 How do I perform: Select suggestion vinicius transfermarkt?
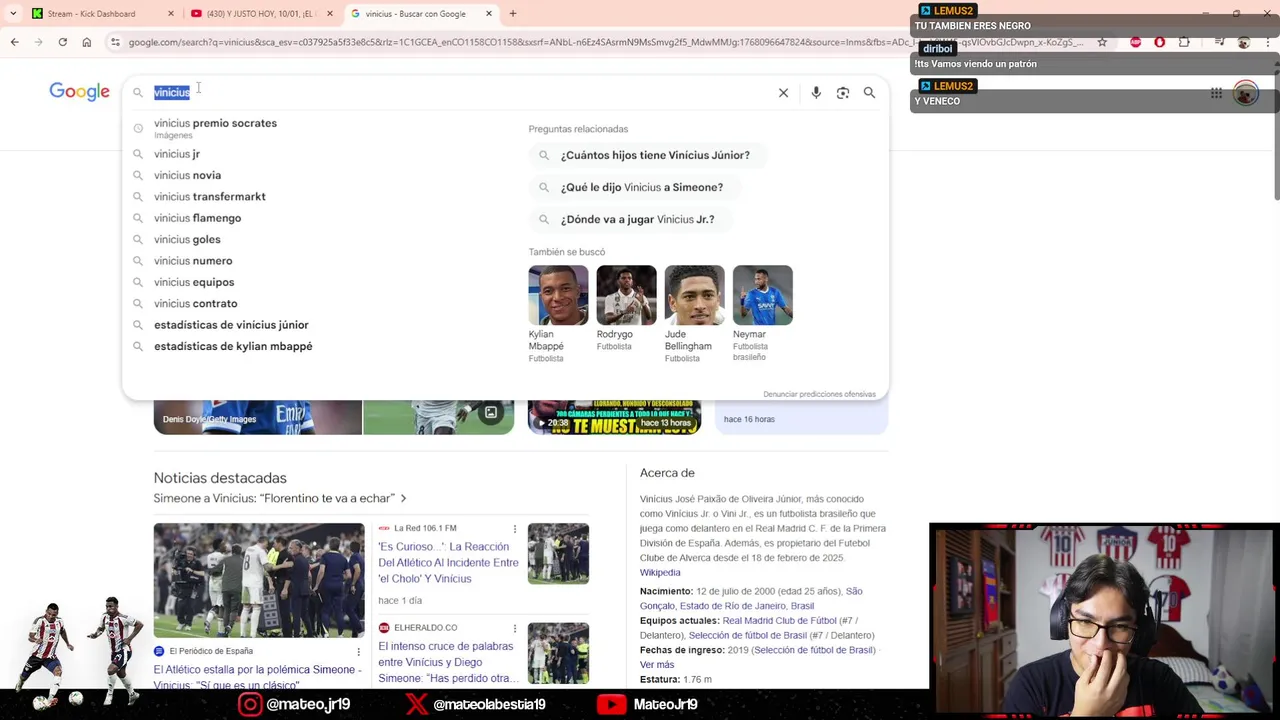(209, 197)
